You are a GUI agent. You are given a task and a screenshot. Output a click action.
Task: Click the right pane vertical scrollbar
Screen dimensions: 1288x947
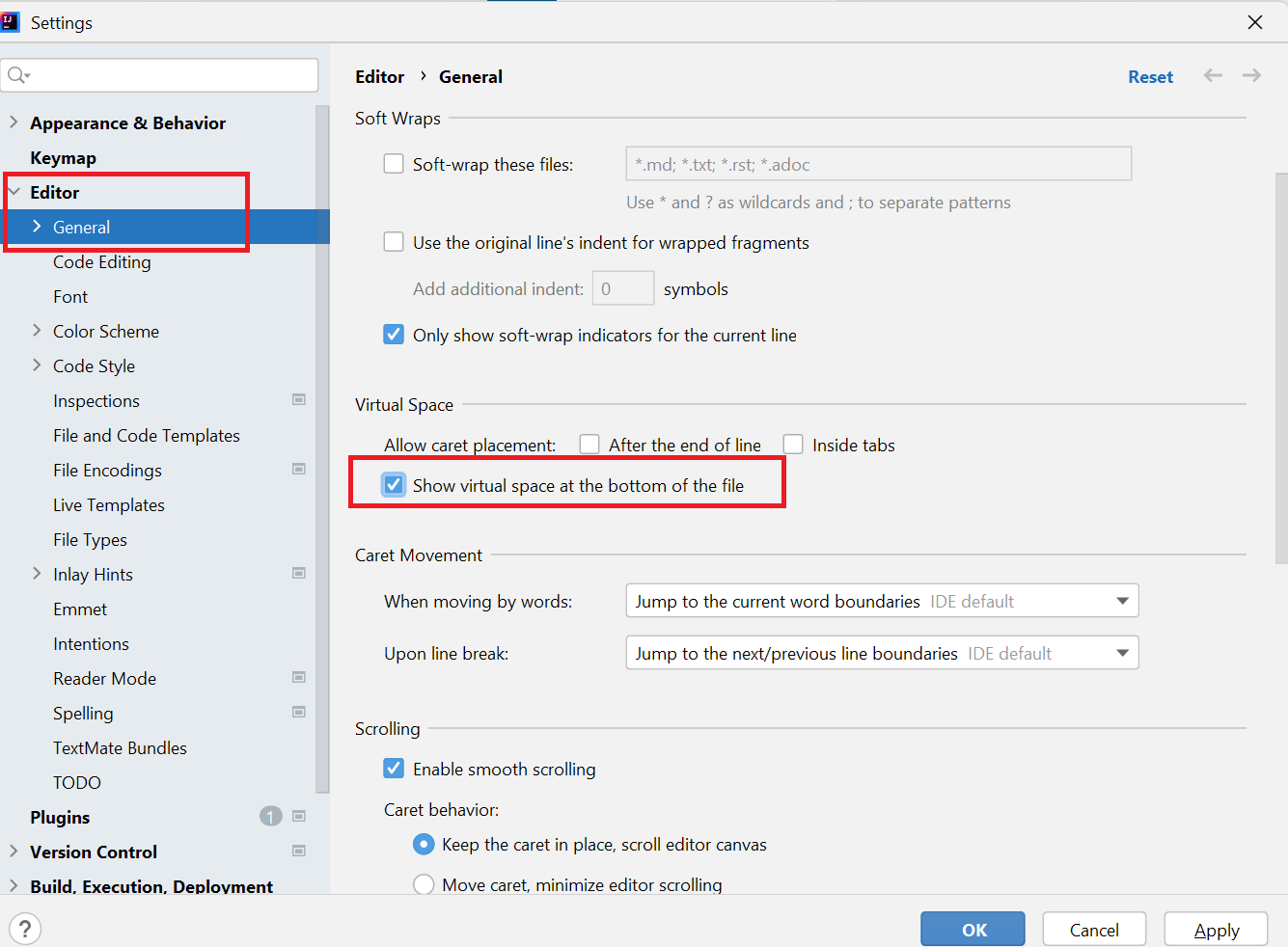tap(1281, 366)
